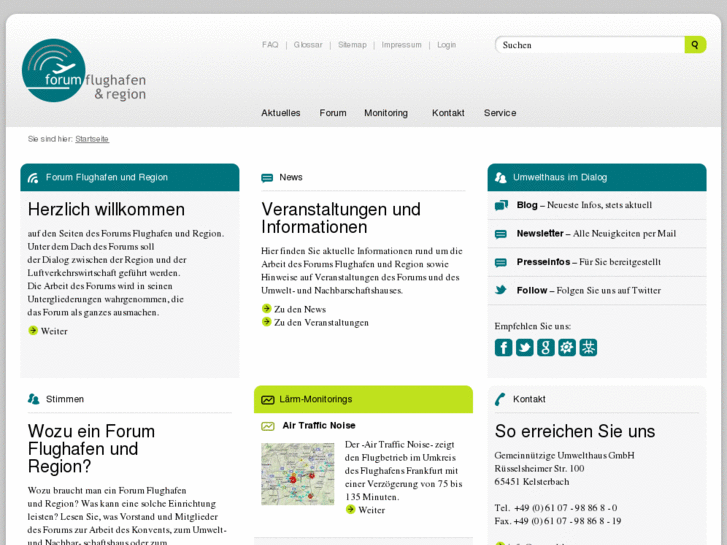
Task: Open the Blog – Neueste Infos link
Action: click(x=584, y=205)
